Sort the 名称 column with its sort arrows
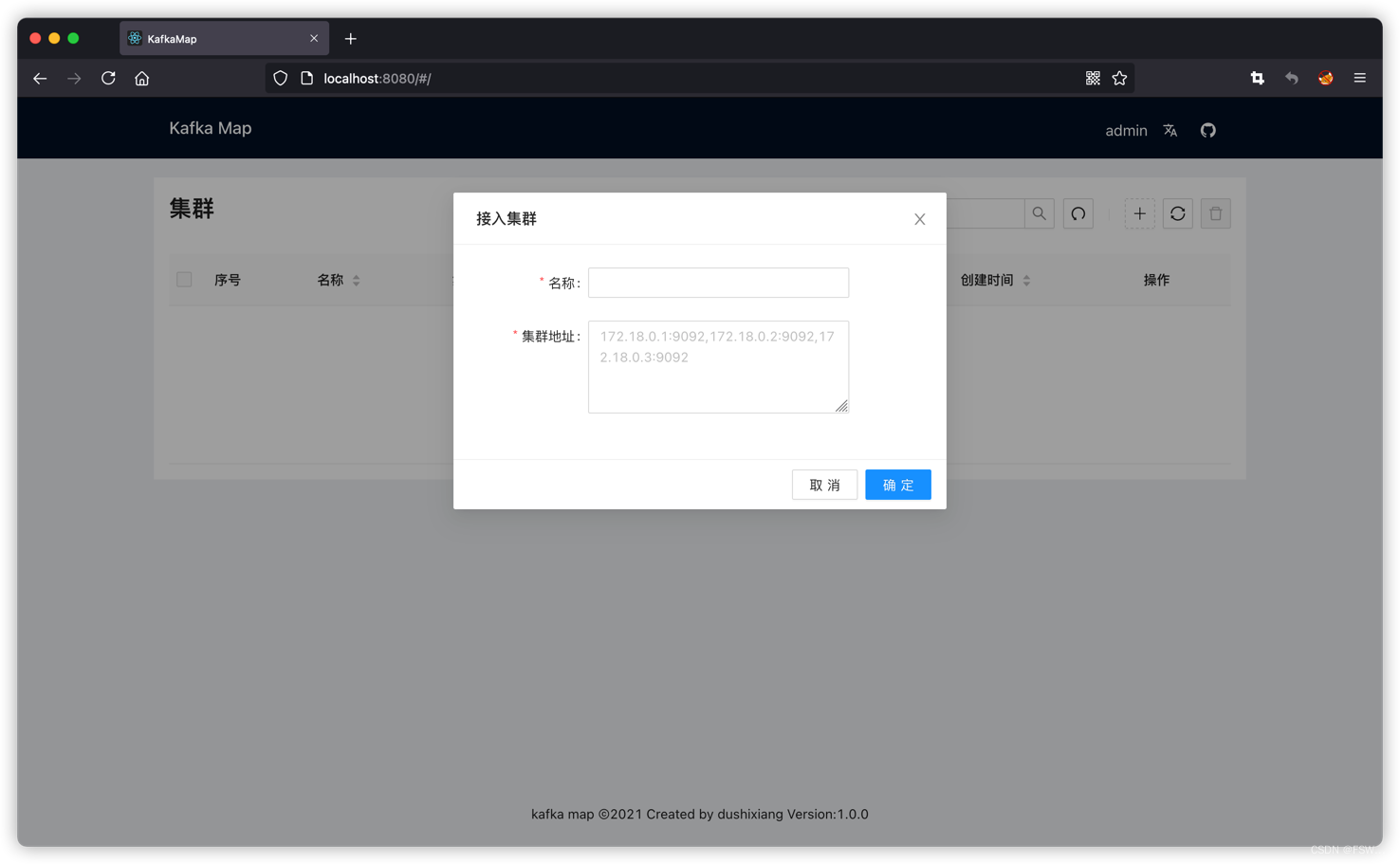 point(357,280)
